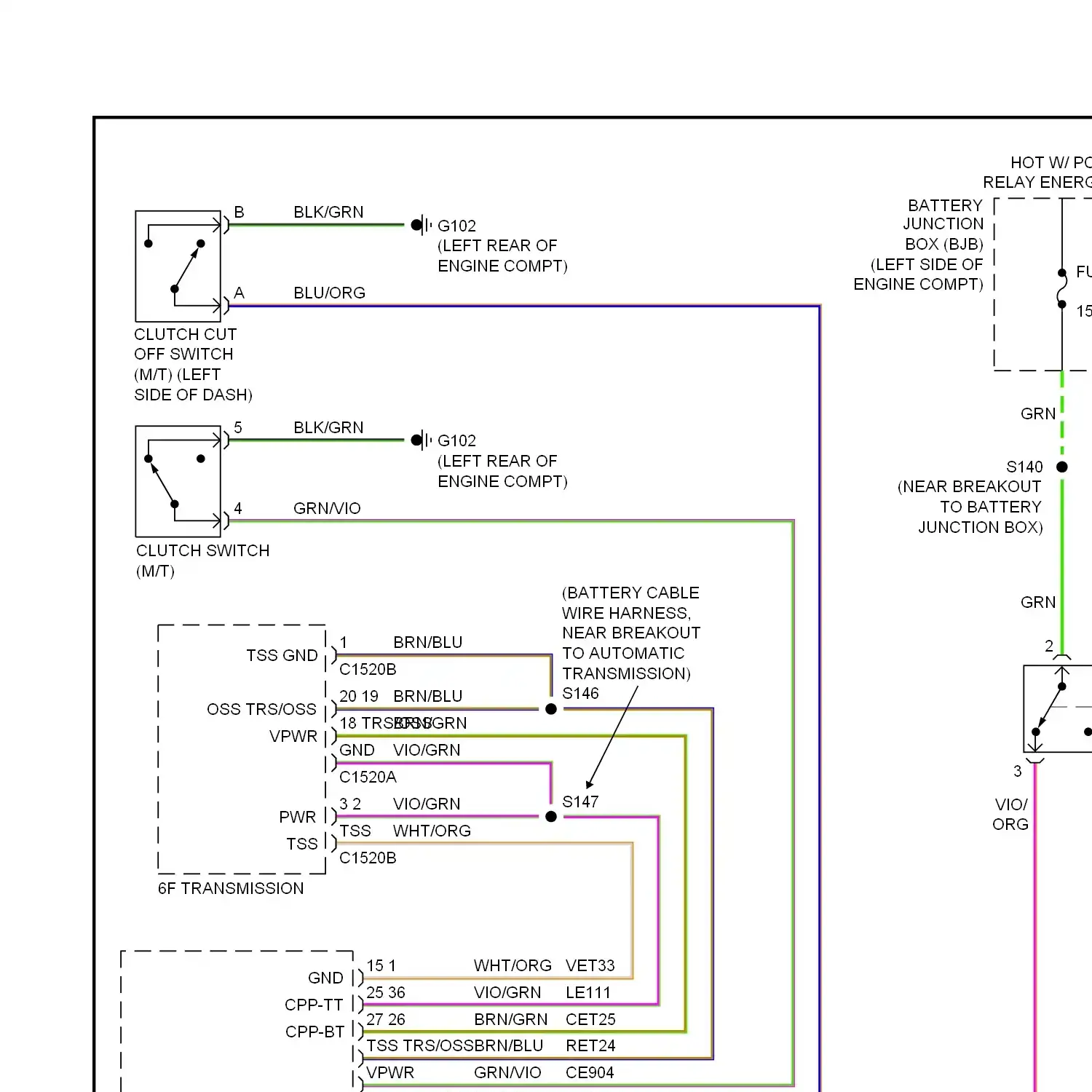Viewport: 1092px width, 1092px height.
Task: Click the clutch switch (M/T) contact symbol
Action: [x=178, y=481]
